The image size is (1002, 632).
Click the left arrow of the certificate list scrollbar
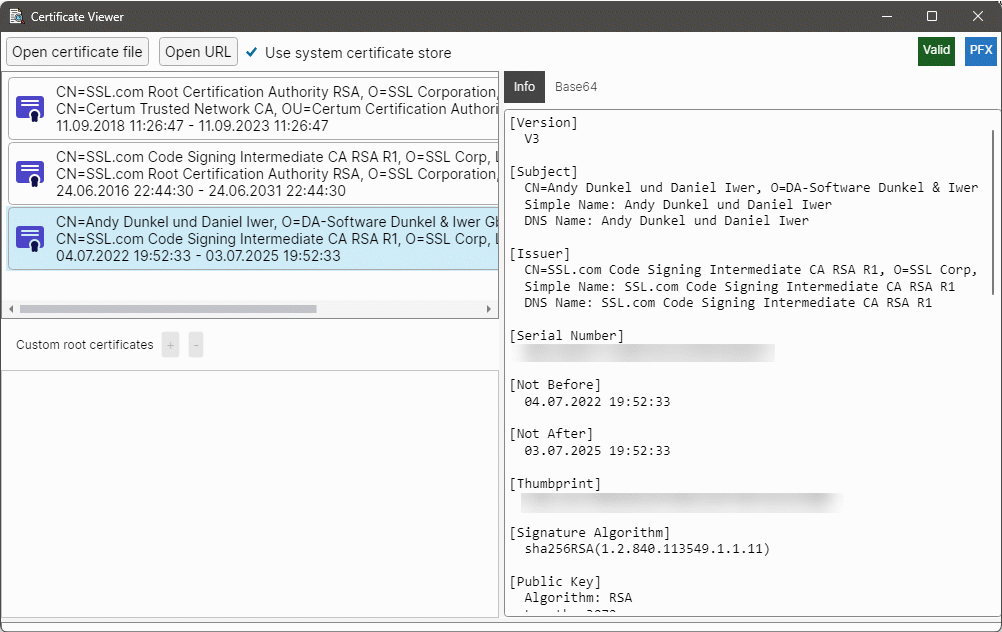tap(11, 309)
